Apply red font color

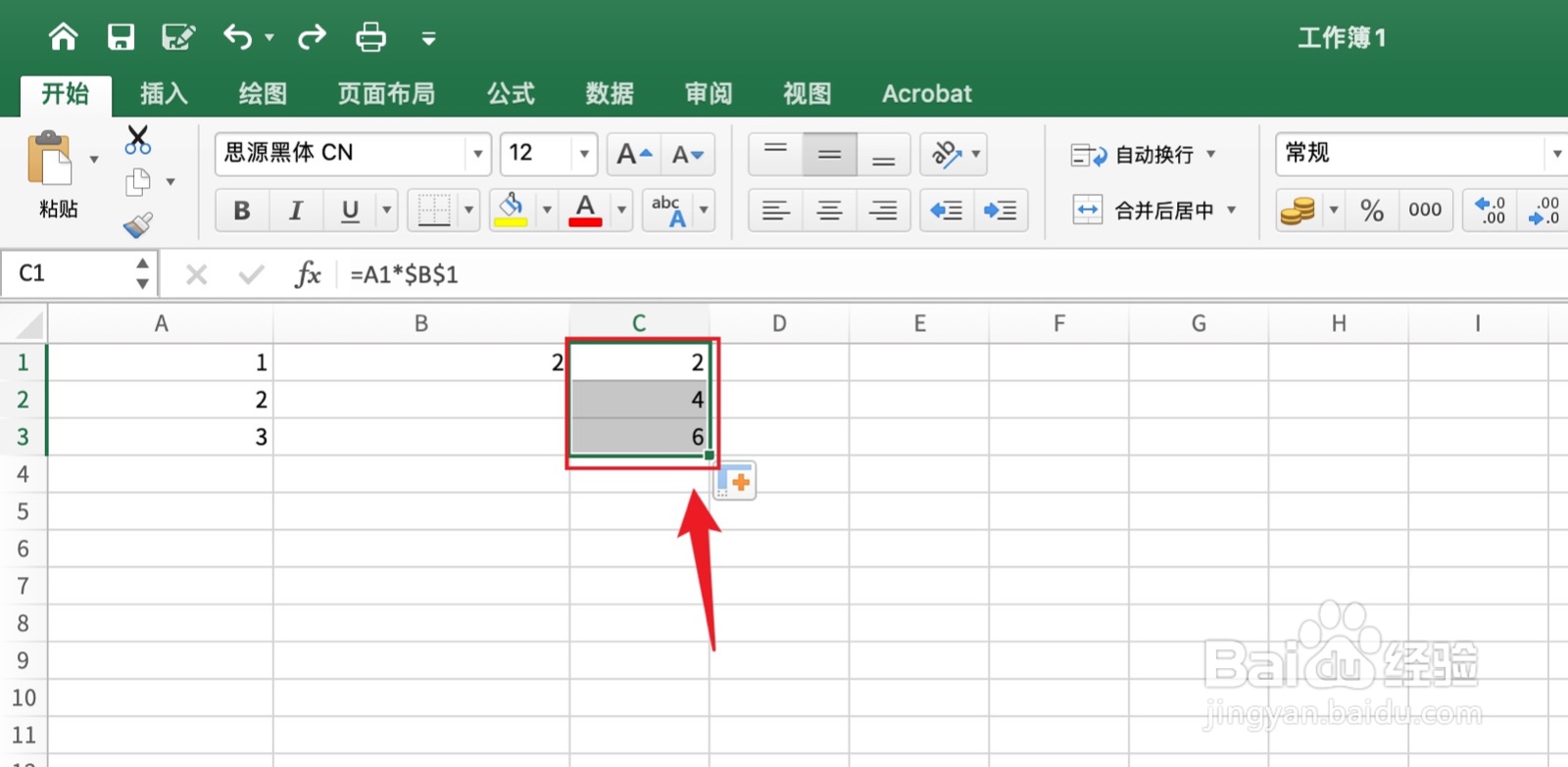click(585, 211)
